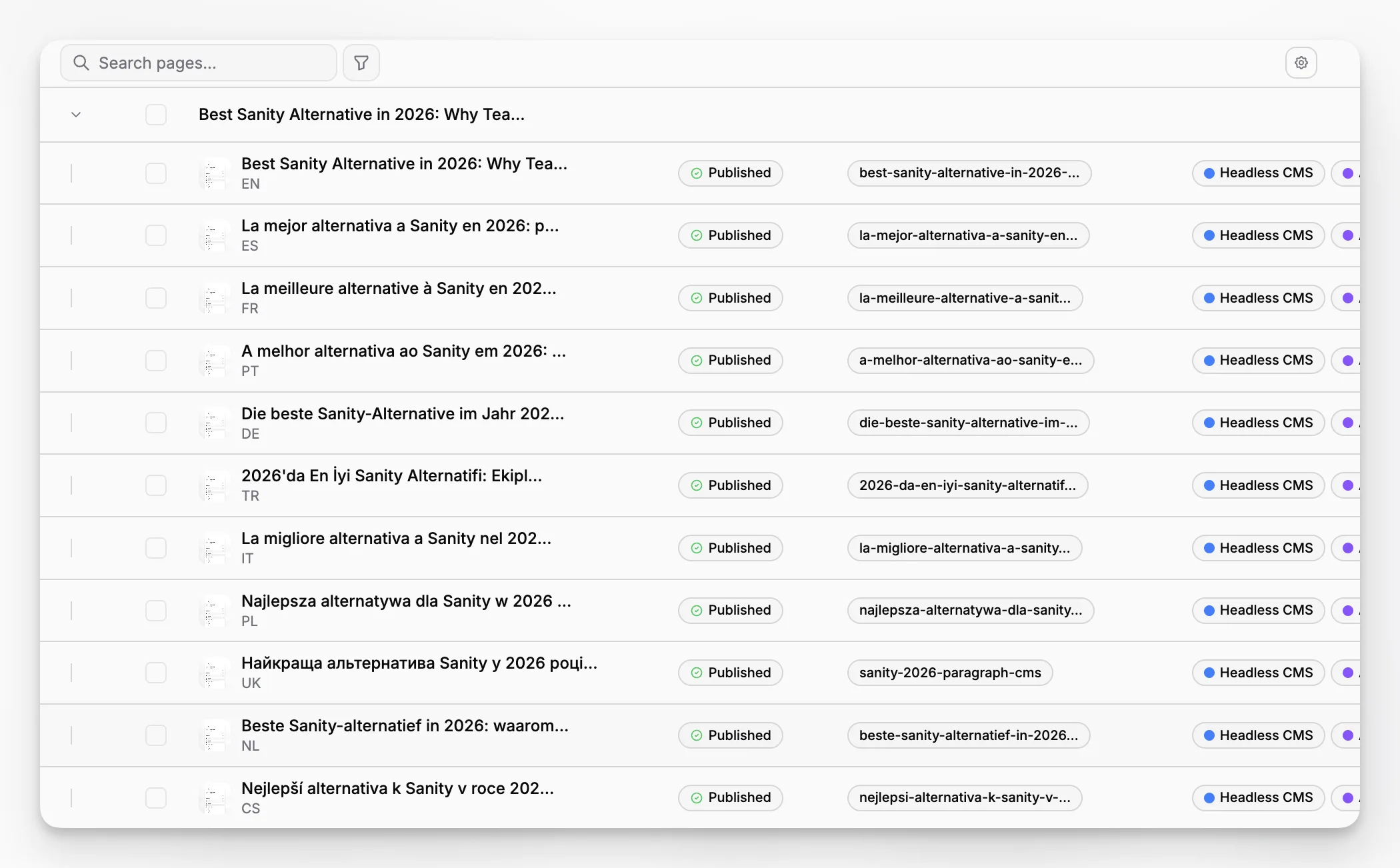Click page icon for ES row

coord(215,235)
